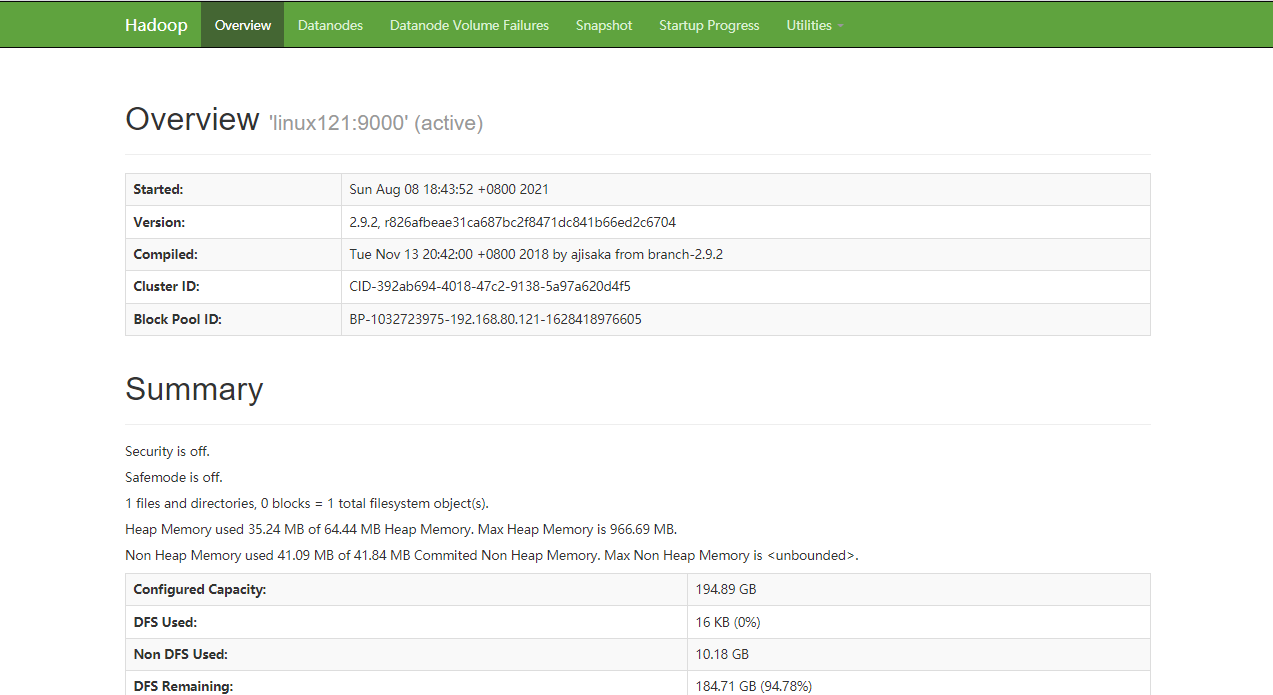This screenshot has width=1273, height=695.
Task: Click the 'Safemode is off.' line
Action: pos(174,477)
